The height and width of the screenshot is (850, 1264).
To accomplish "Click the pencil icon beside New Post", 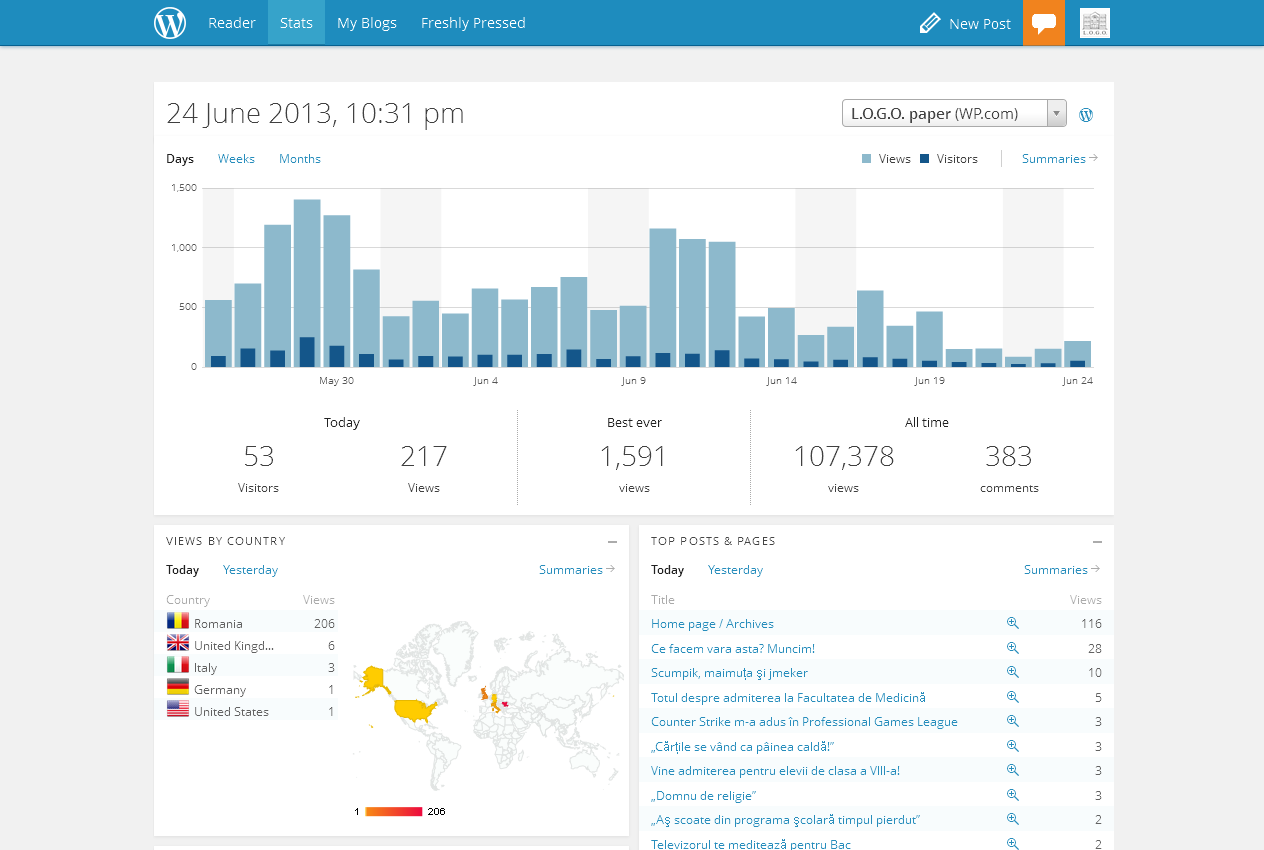I will click(930, 23).
